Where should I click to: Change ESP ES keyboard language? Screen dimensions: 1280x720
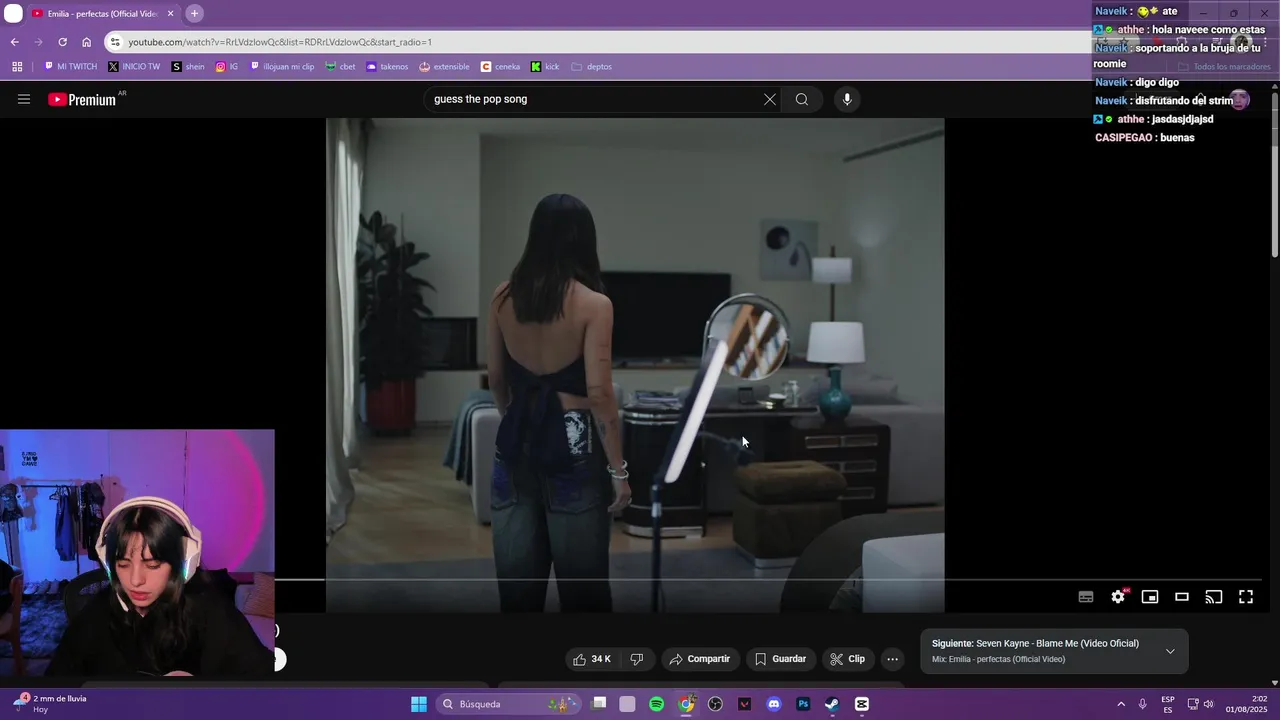1168,704
